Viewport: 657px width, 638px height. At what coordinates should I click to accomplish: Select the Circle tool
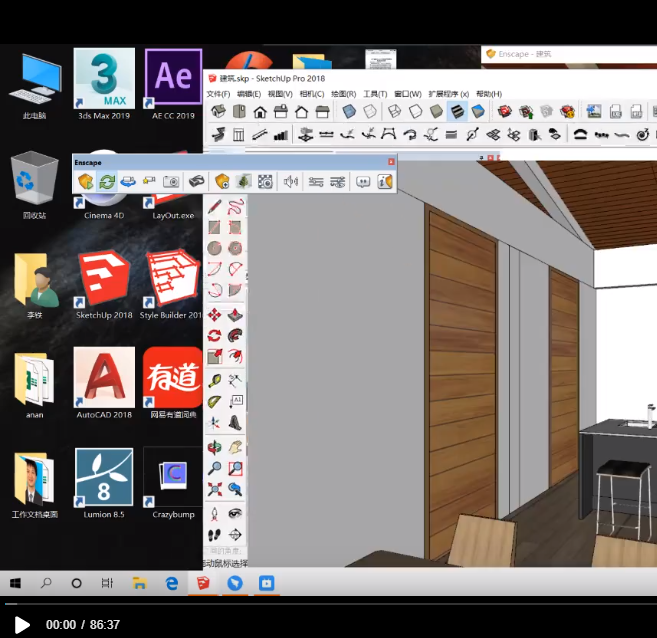215,248
